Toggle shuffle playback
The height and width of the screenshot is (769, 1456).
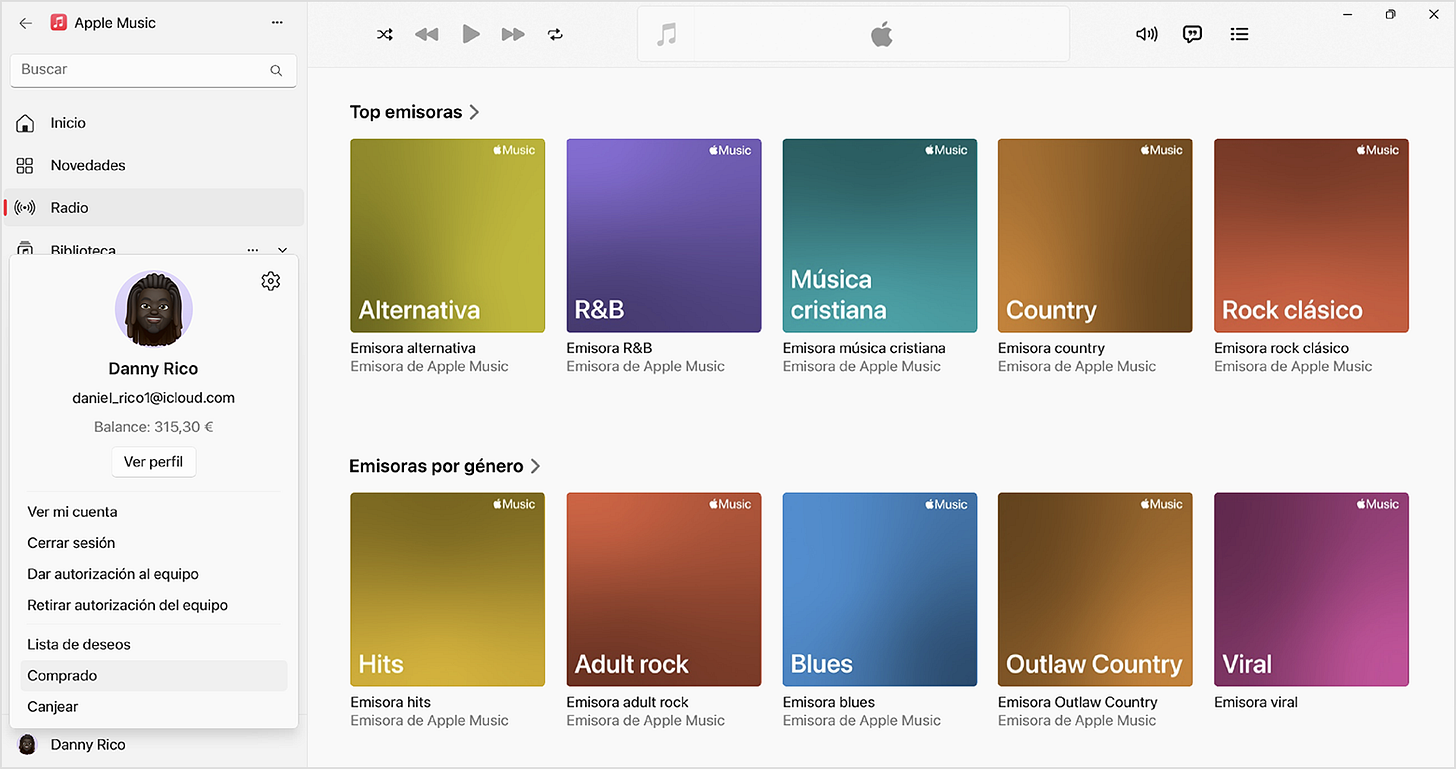pyautogui.click(x=385, y=34)
